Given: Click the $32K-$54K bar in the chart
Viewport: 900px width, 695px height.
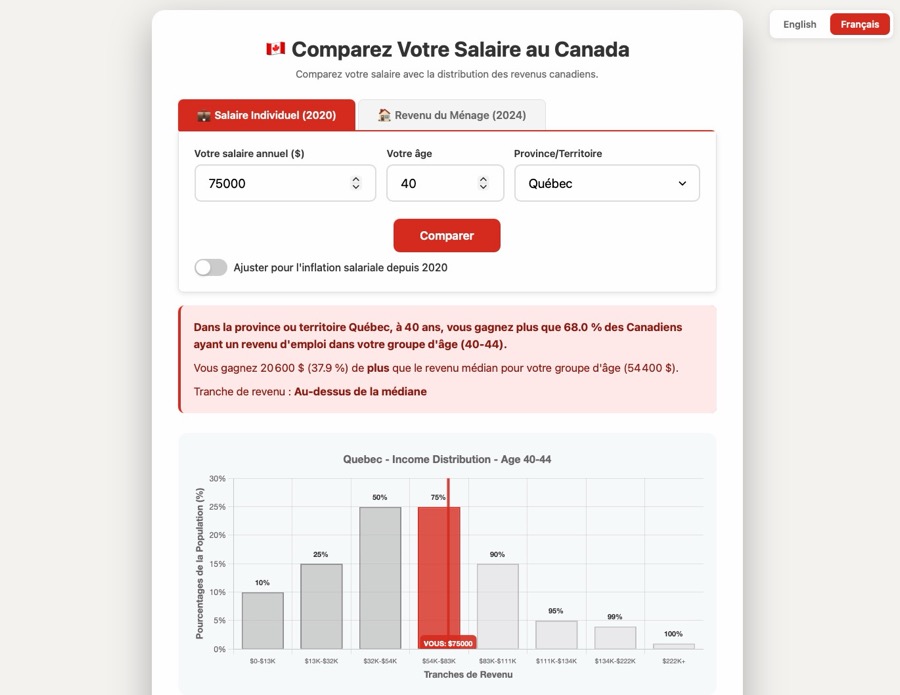Looking at the screenshot, I should [380, 577].
